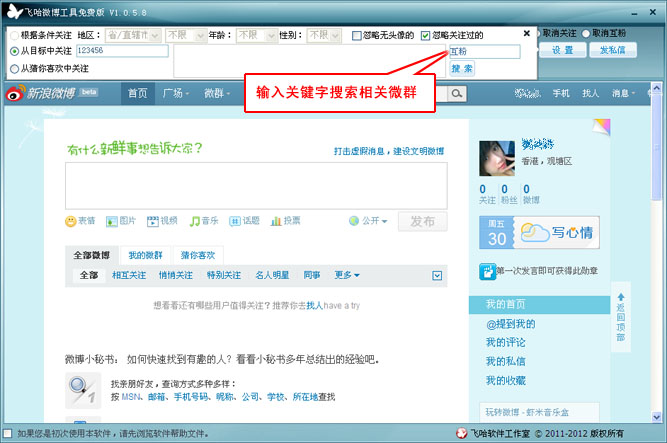
Task: Open the 年龄 dropdown
Action: point(257,35)
